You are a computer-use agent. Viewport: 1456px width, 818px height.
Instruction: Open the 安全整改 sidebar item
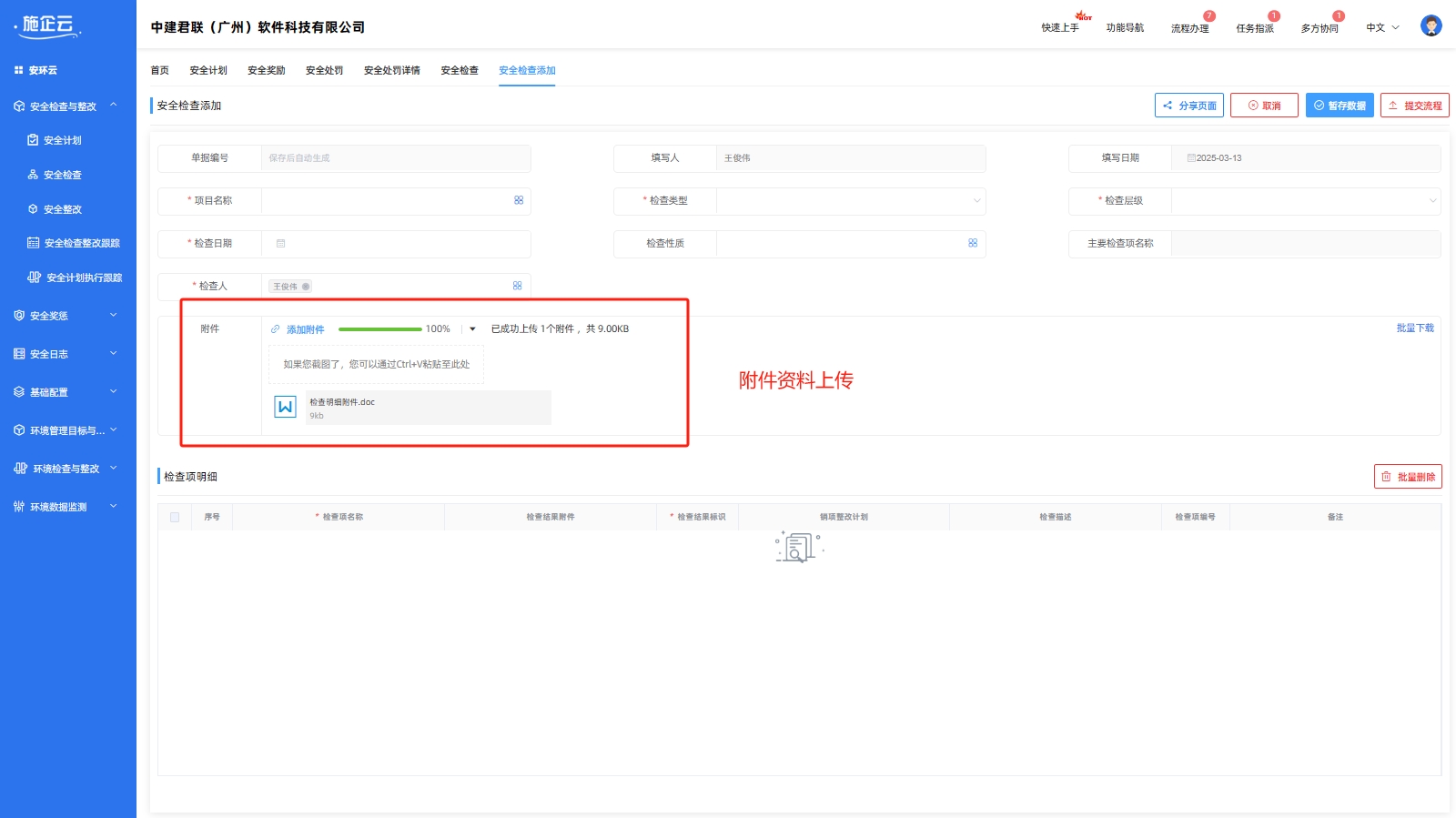pyautogui.click(x=63, y=209)
